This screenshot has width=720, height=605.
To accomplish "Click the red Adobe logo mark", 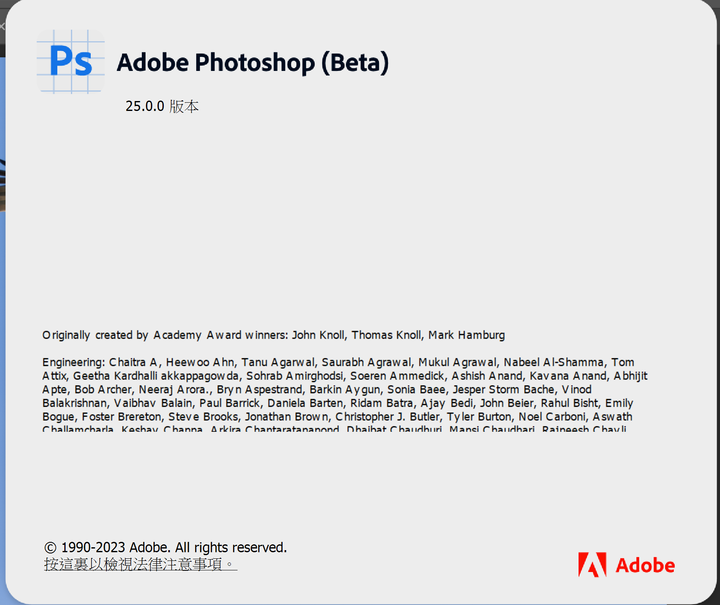I will pos(592,565).
